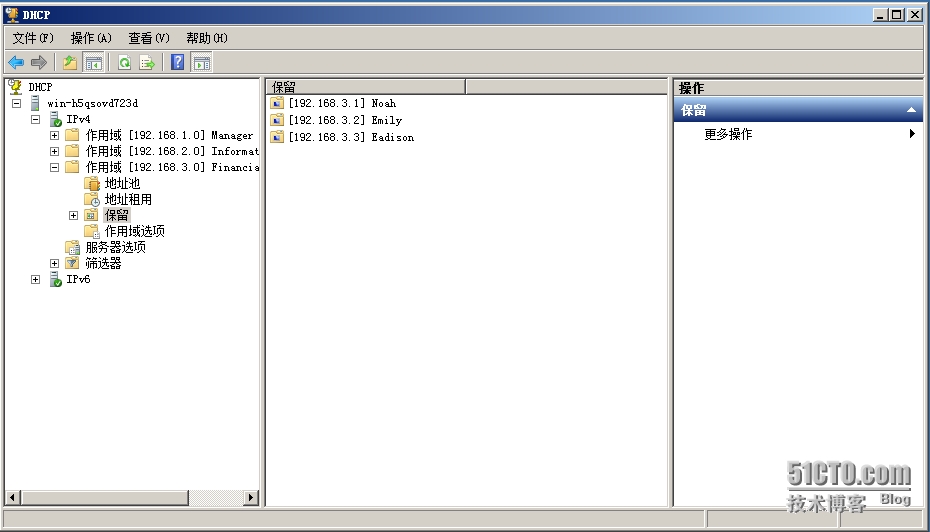Select 地址池 in the tree
The height and width of the screenshot is (532, 930).
click(122, 183)
